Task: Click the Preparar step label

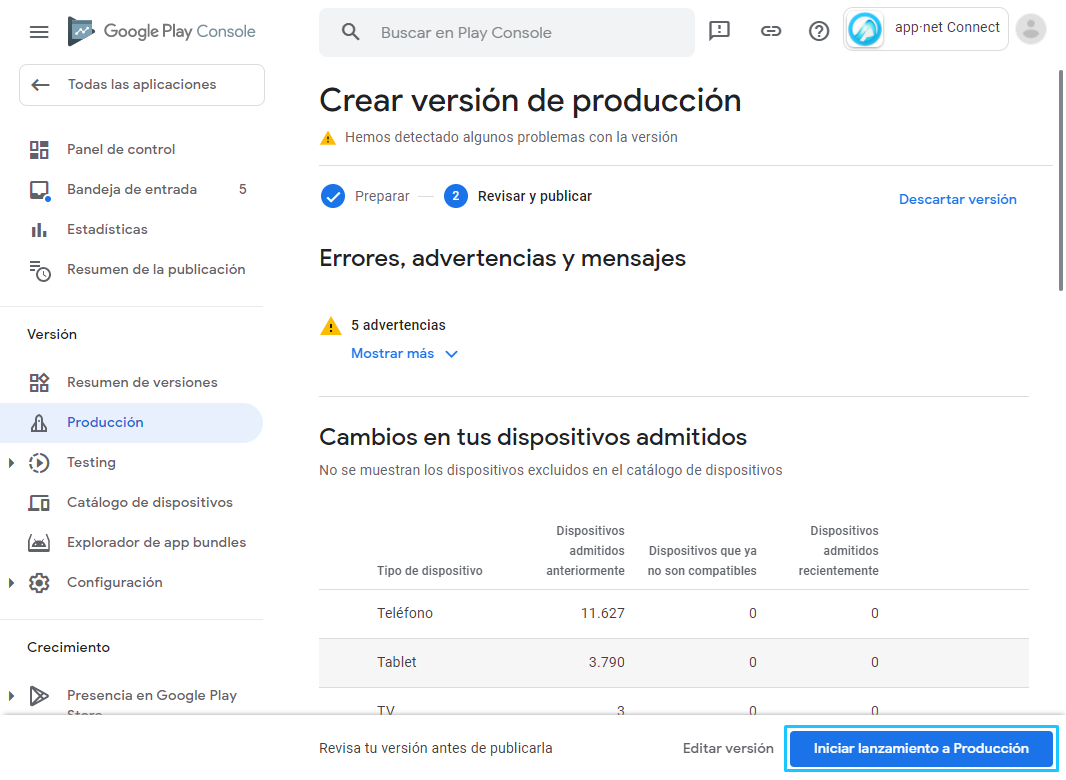Action: (382, 197)
